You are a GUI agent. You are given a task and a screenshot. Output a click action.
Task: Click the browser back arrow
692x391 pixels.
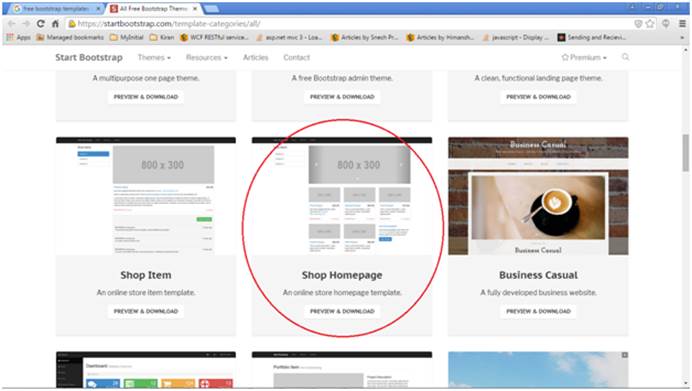click(x=12, y=23)
